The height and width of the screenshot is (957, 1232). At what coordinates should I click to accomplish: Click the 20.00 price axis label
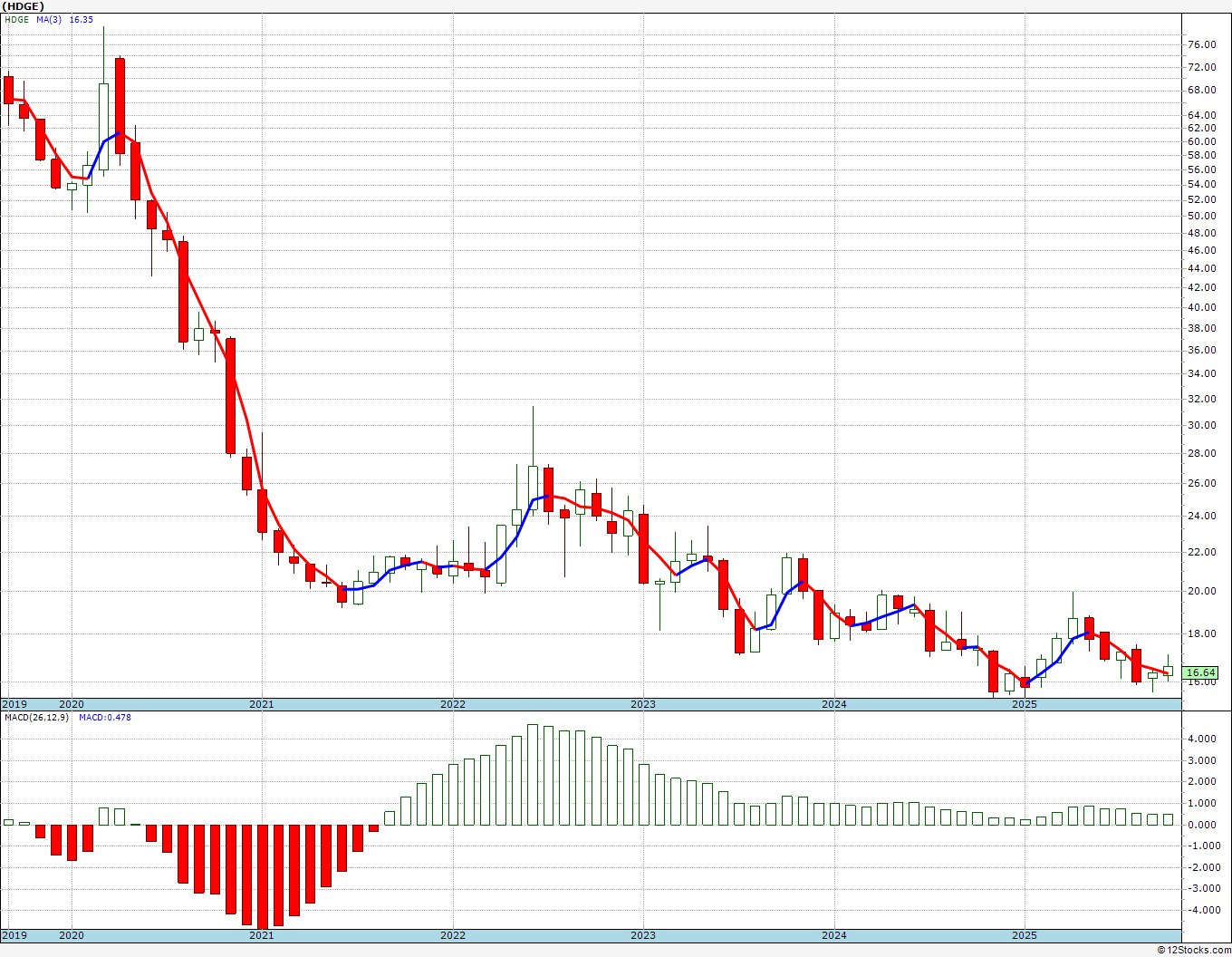tap(1201, 591)
